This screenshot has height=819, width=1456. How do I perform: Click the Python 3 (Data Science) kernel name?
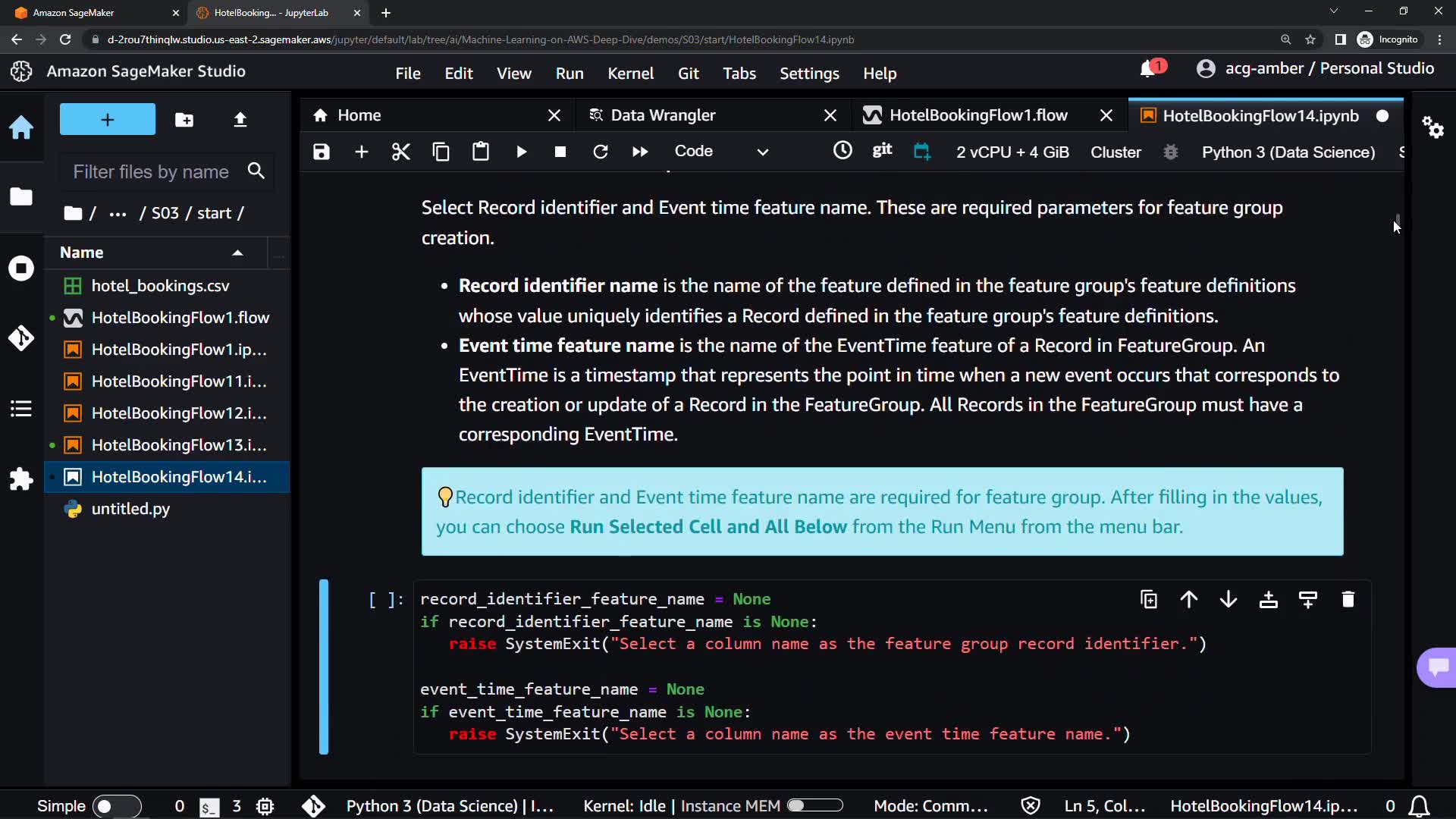click(1288, 152)
